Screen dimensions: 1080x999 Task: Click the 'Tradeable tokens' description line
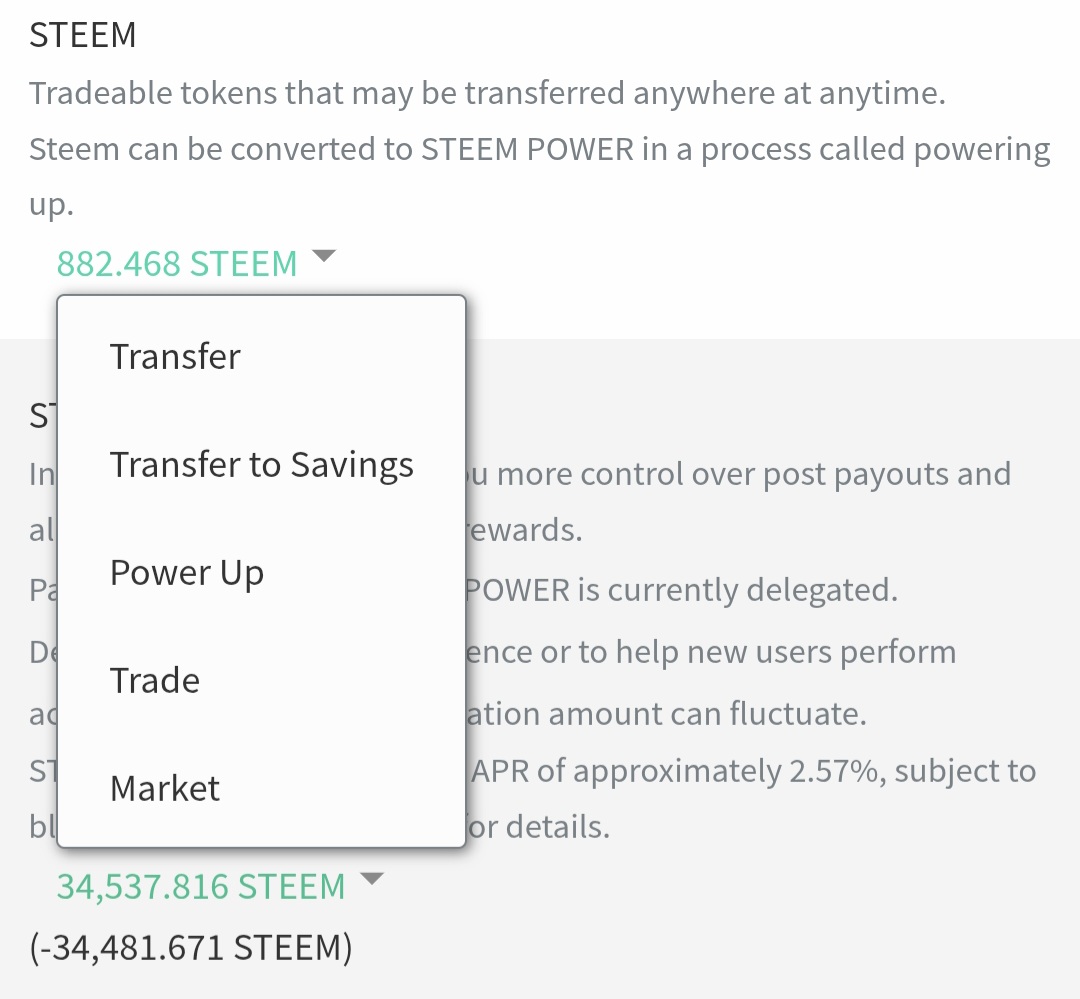[x=487, y=94]
